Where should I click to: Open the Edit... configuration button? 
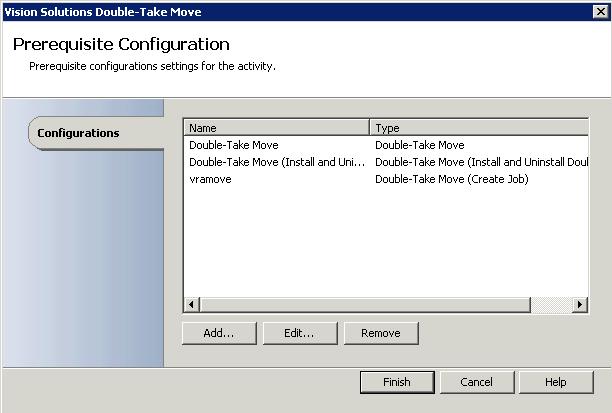tap(300, 333)
